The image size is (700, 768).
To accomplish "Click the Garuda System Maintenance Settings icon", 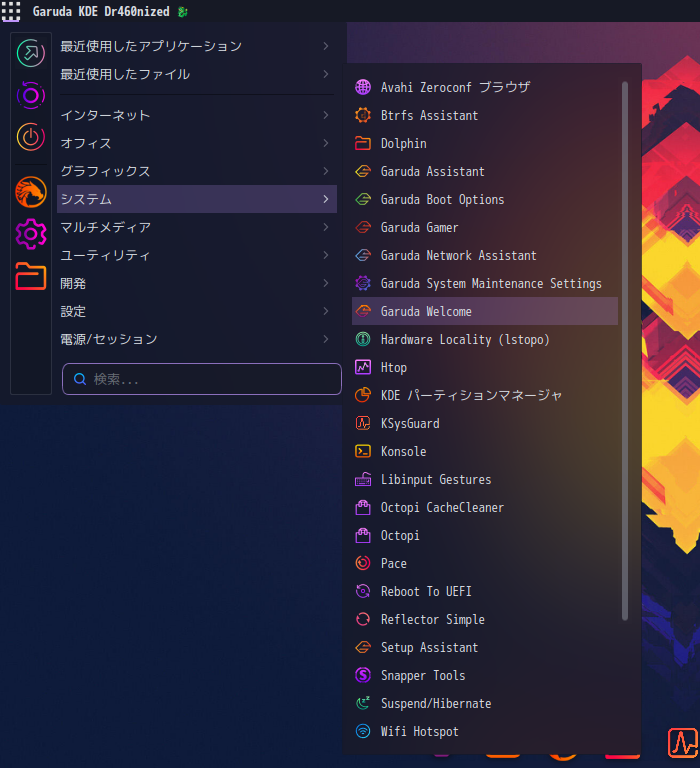I will pyautogui.click(x=363, y=283).
